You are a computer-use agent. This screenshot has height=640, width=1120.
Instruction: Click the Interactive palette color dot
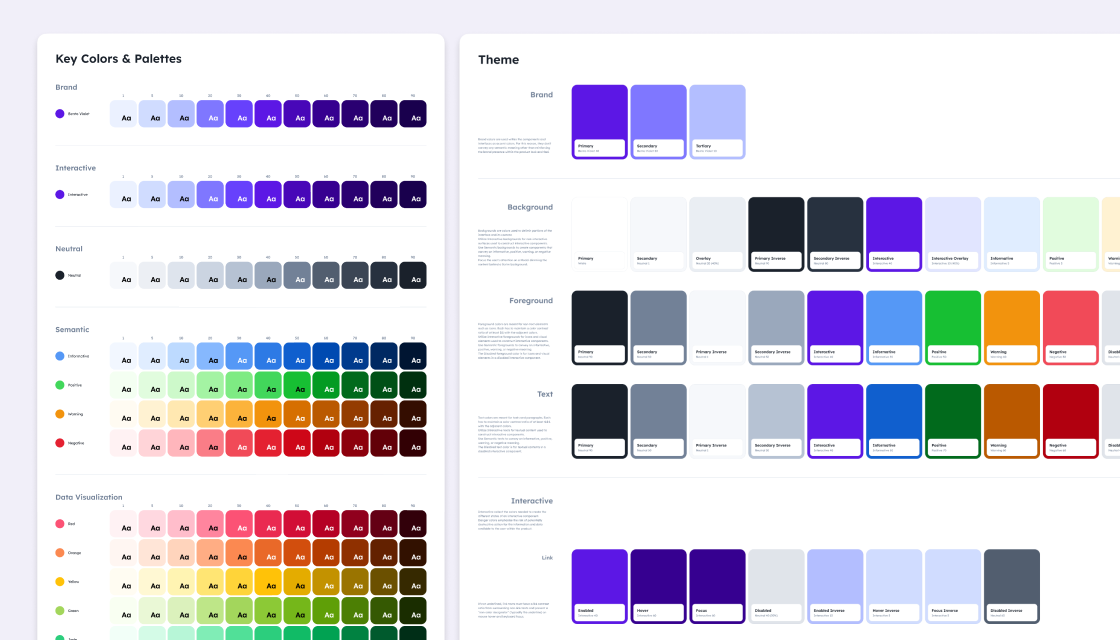click(x=60, y=194)
